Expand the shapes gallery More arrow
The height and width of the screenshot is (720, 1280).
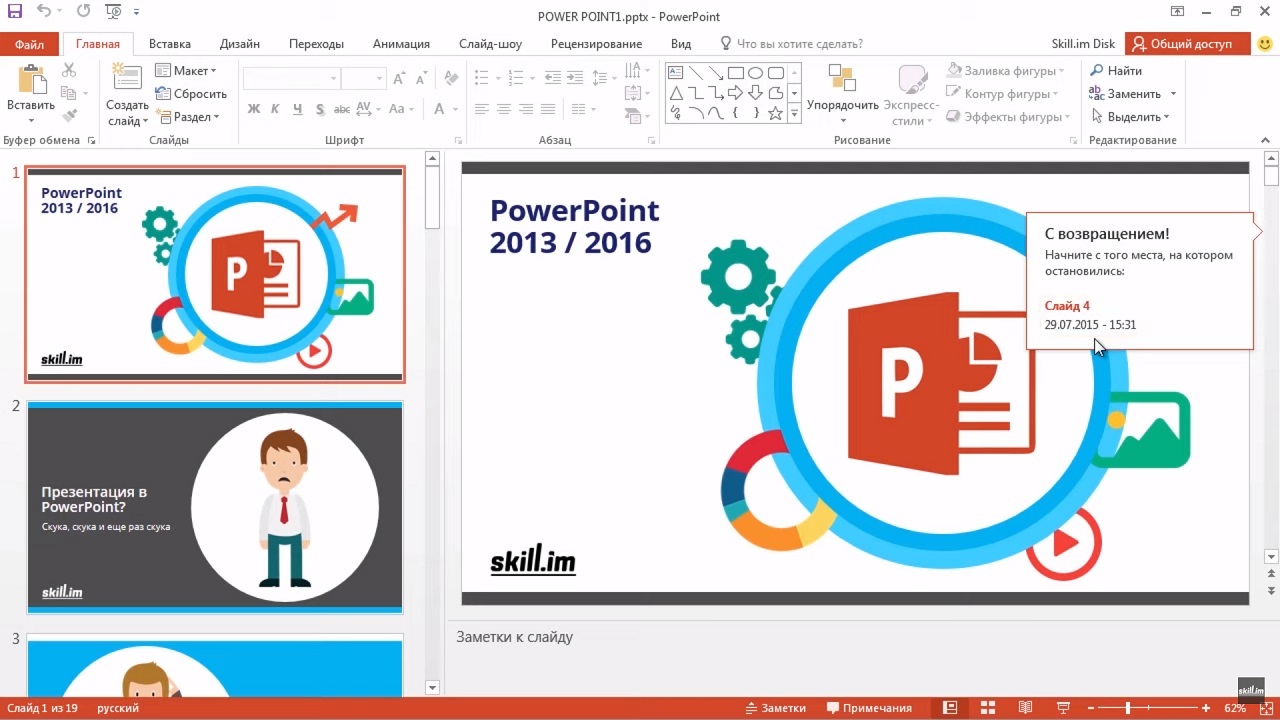pyautogui.click(x=795, y=114)
